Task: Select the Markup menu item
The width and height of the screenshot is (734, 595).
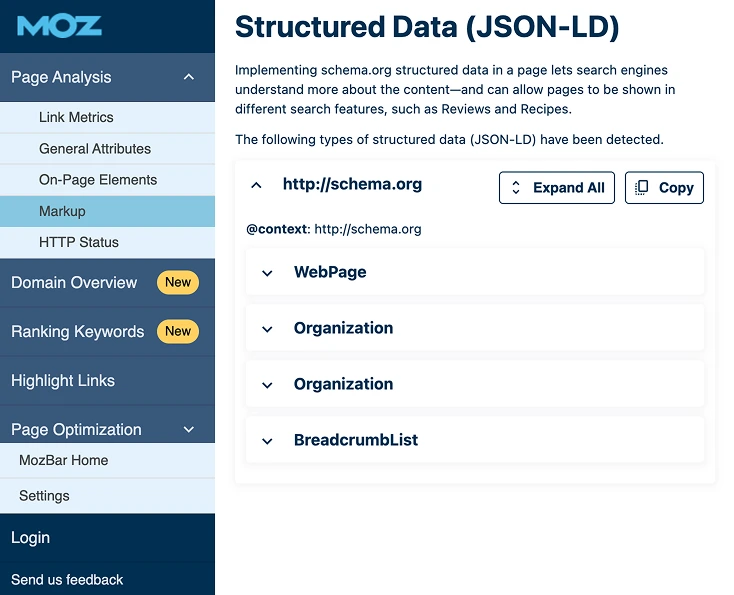Action: click(62, 211)
